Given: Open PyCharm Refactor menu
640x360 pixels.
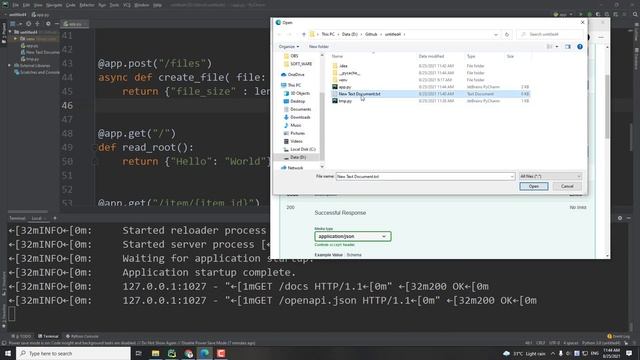Looking at the screenshot, I should click(x=87, y=5).
